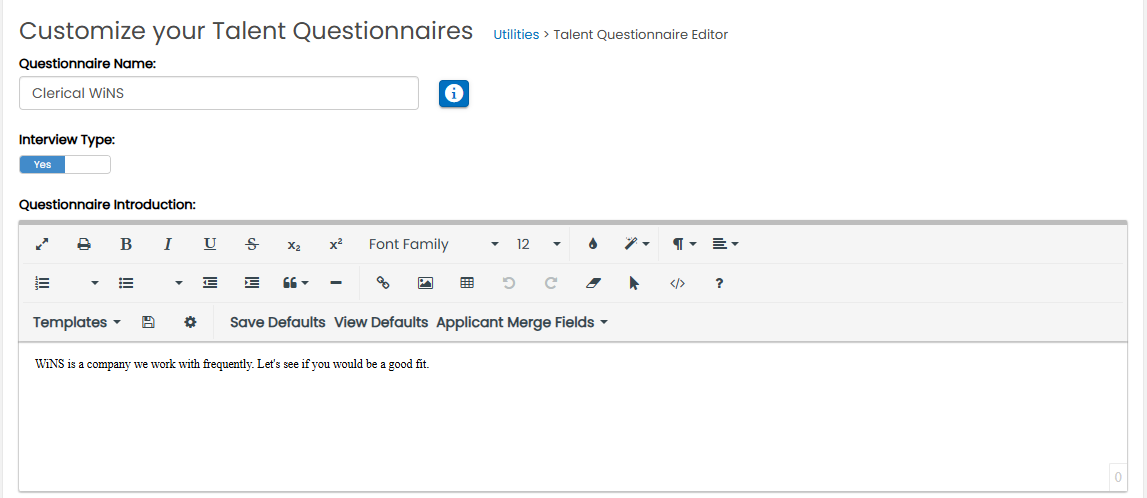1147x498 pixels.
Task: Open the Font Family dropdown
Action: click(433, 244)
